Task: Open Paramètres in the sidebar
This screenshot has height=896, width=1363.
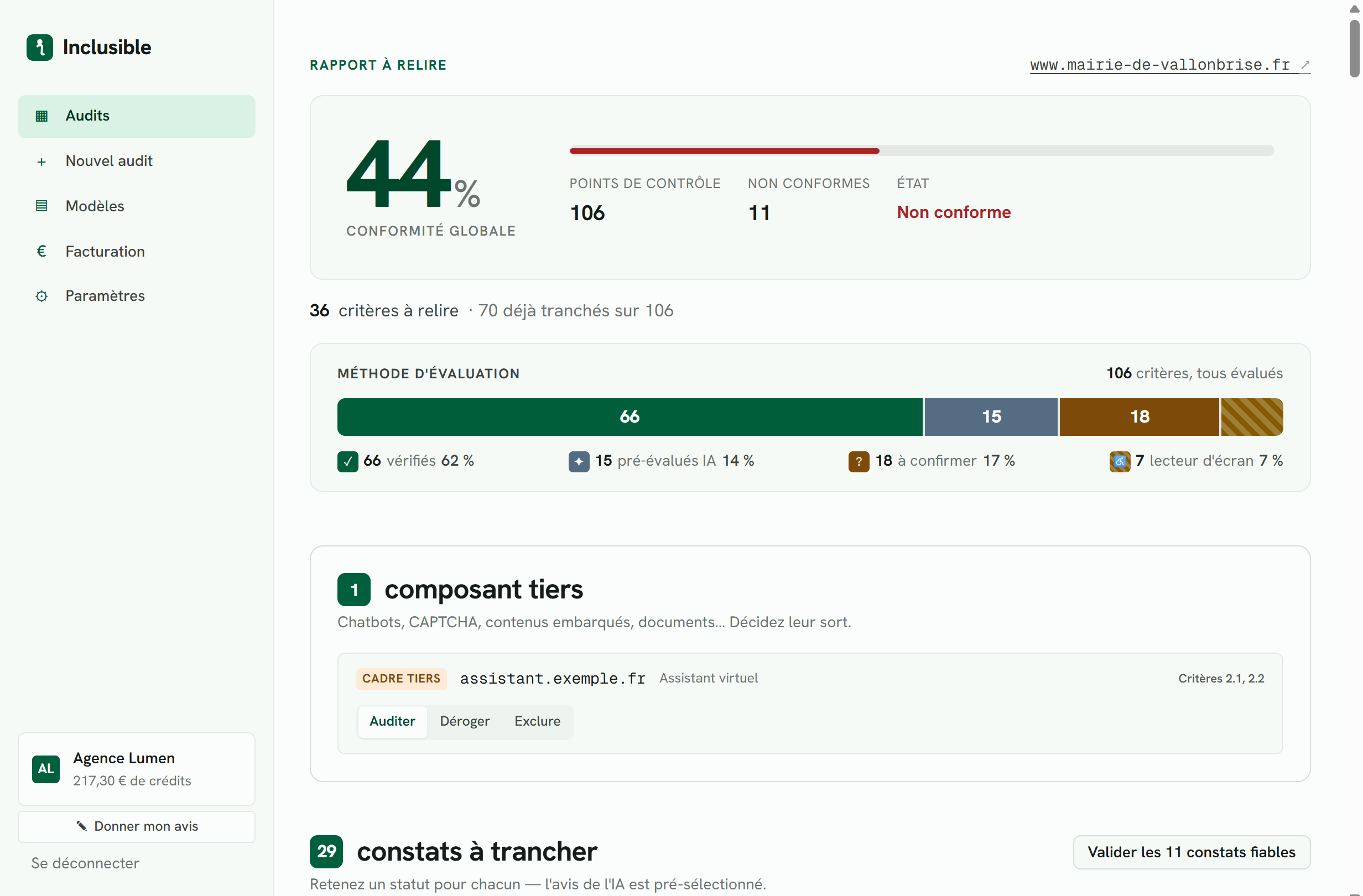Action: coord(136,296)
